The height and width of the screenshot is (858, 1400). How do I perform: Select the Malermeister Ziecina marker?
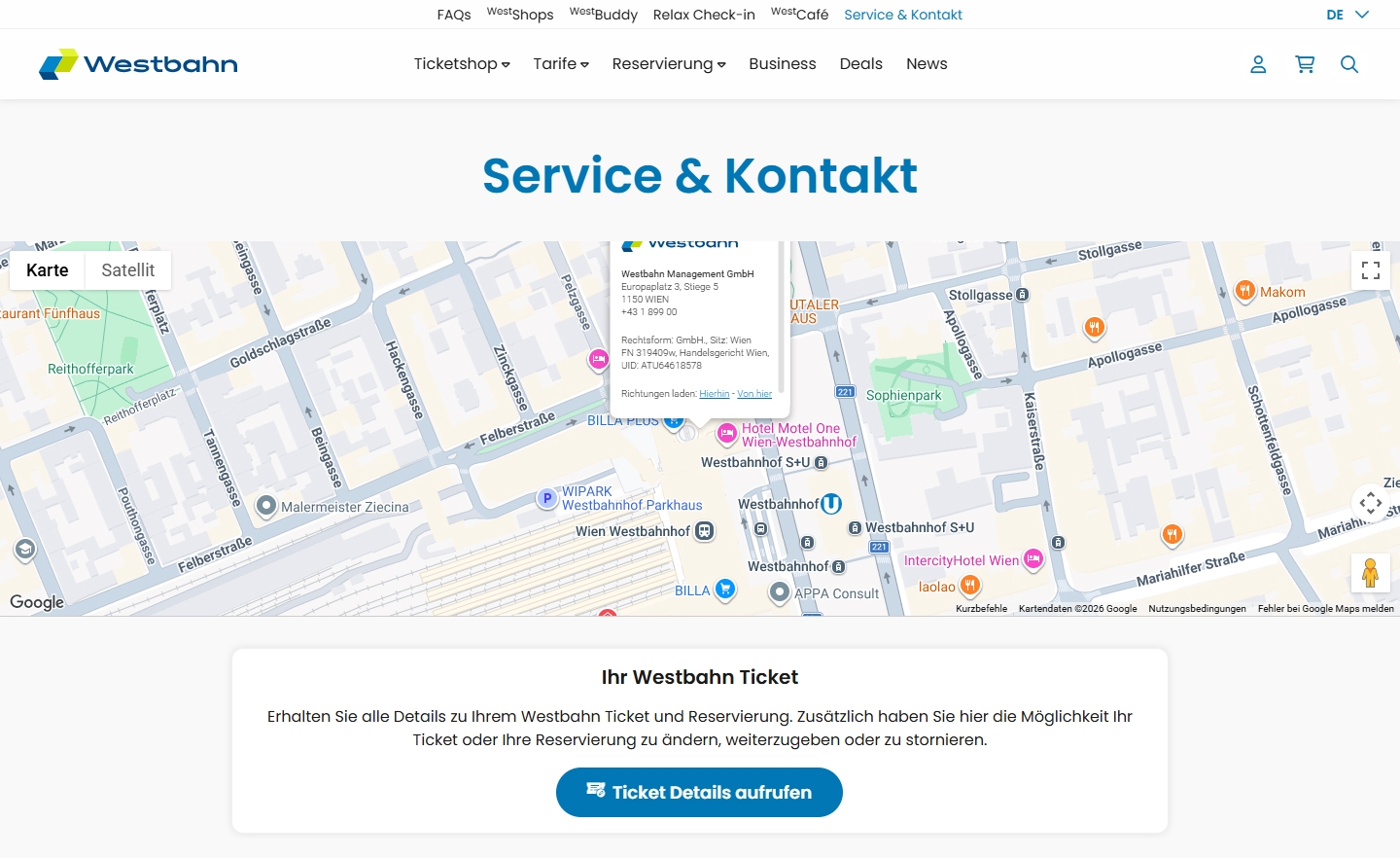[x=266, y=505]
